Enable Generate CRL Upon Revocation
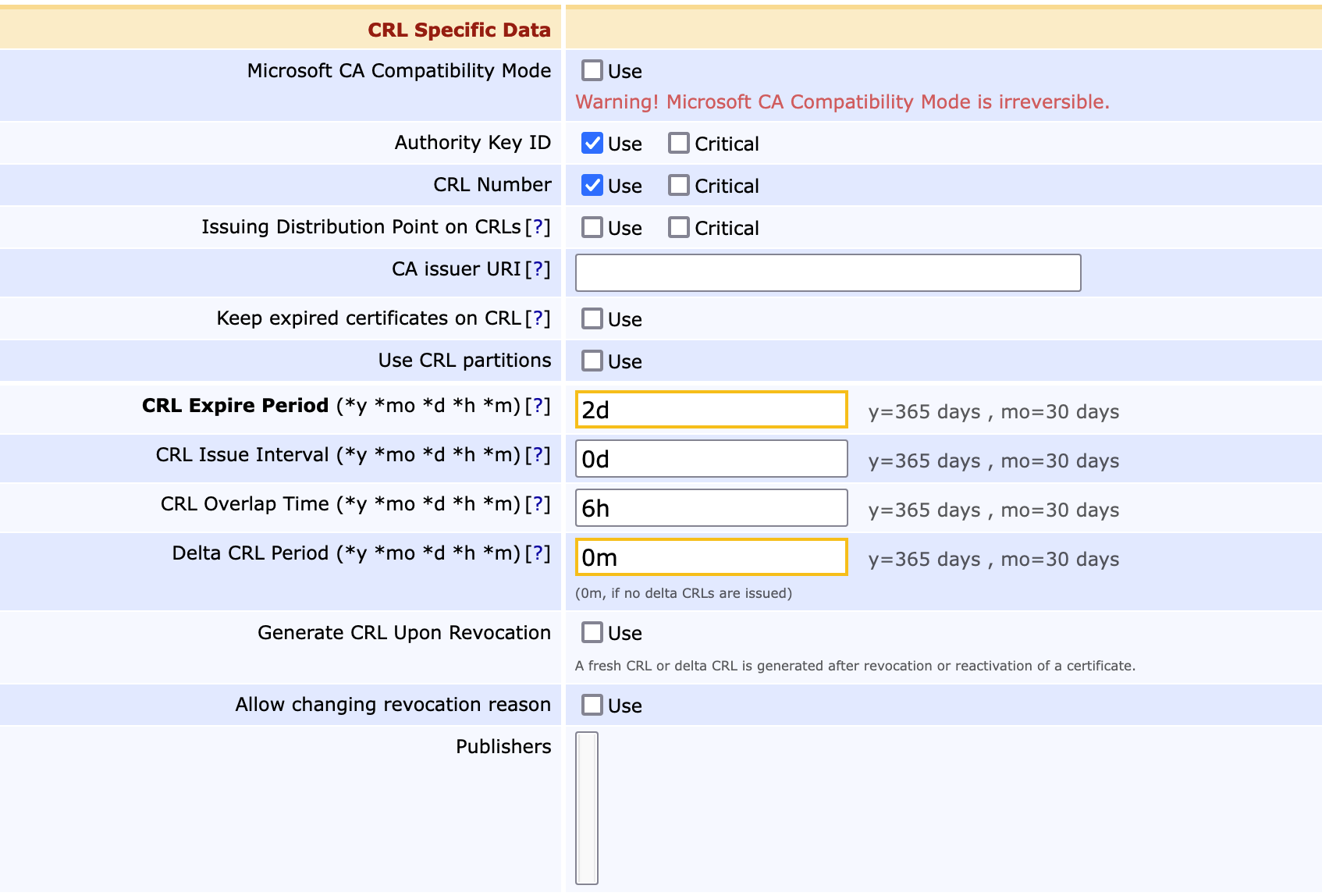Screen dimensions: 1322x896 coord(592,633)
